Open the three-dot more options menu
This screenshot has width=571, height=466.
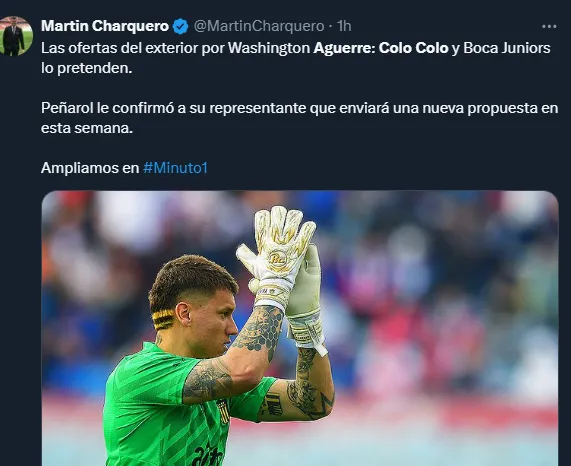coord(549,26)
